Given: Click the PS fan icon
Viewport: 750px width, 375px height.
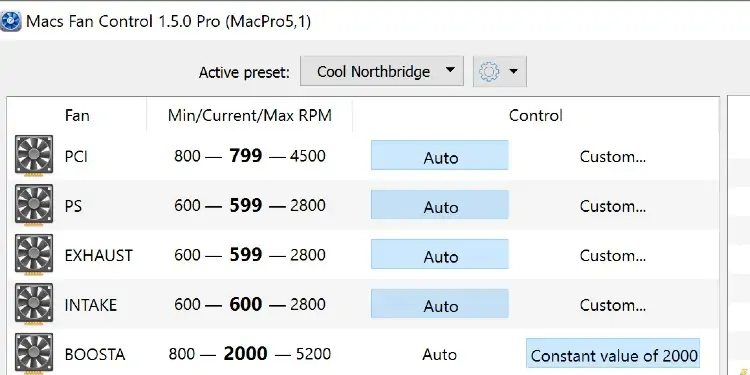Looking at the screenshot, I should [x=33, y=205].
